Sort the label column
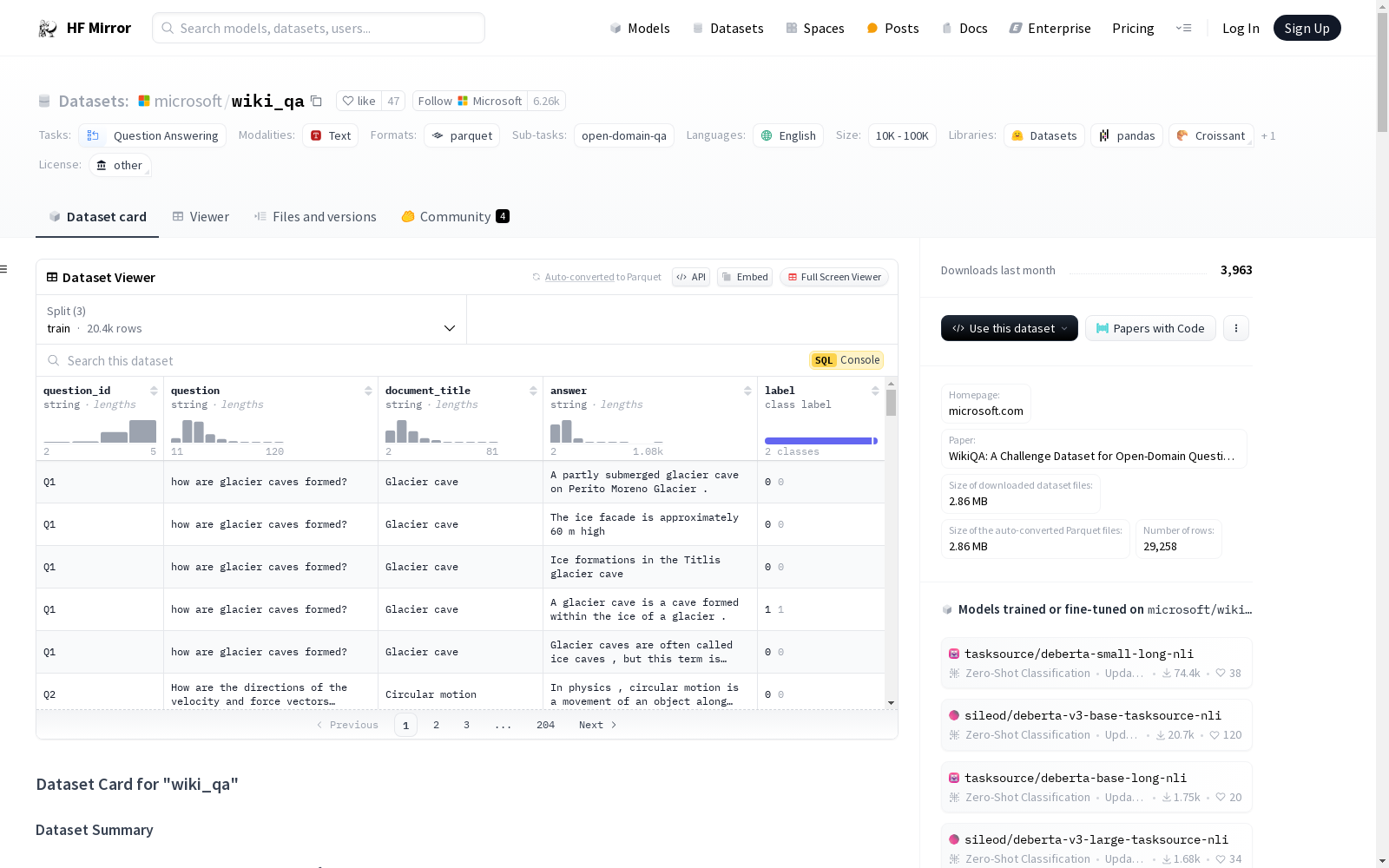The image size is (1389, 868). click(x=875, y=391)
